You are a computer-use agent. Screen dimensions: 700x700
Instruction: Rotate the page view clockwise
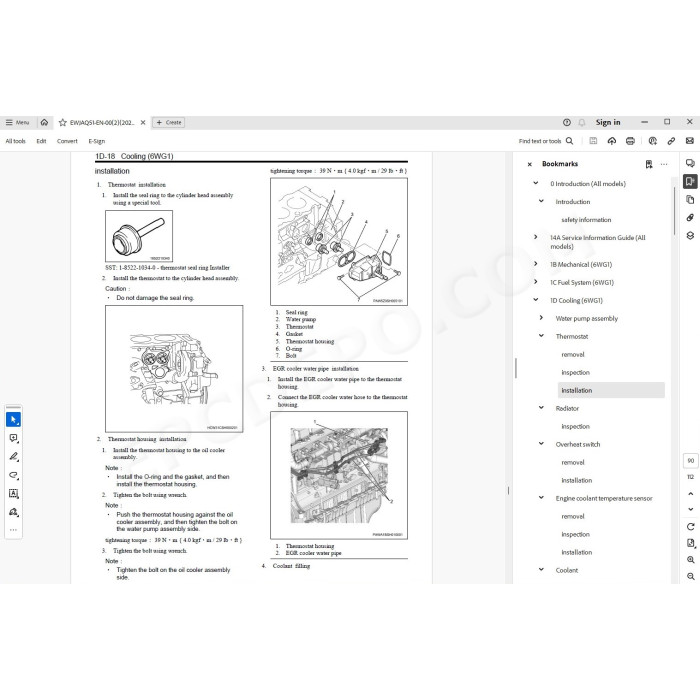691,527
